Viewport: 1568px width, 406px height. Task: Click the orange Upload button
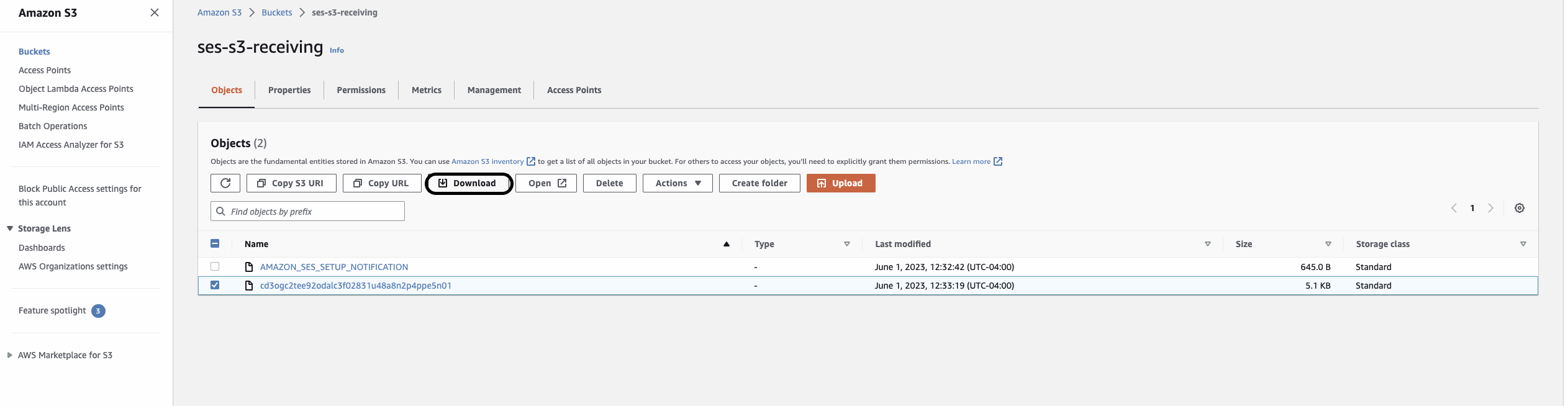tap(841, 183)
